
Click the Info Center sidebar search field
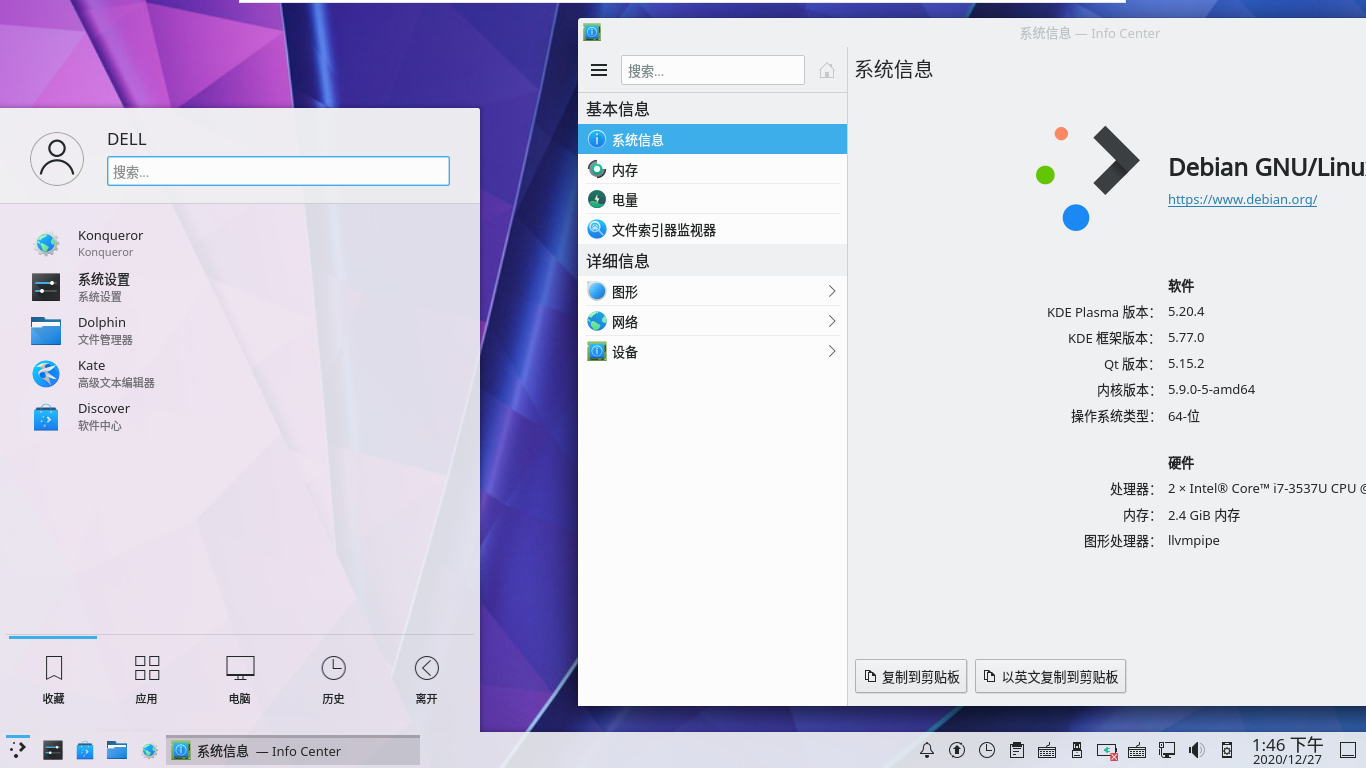[x=713, y=70]
